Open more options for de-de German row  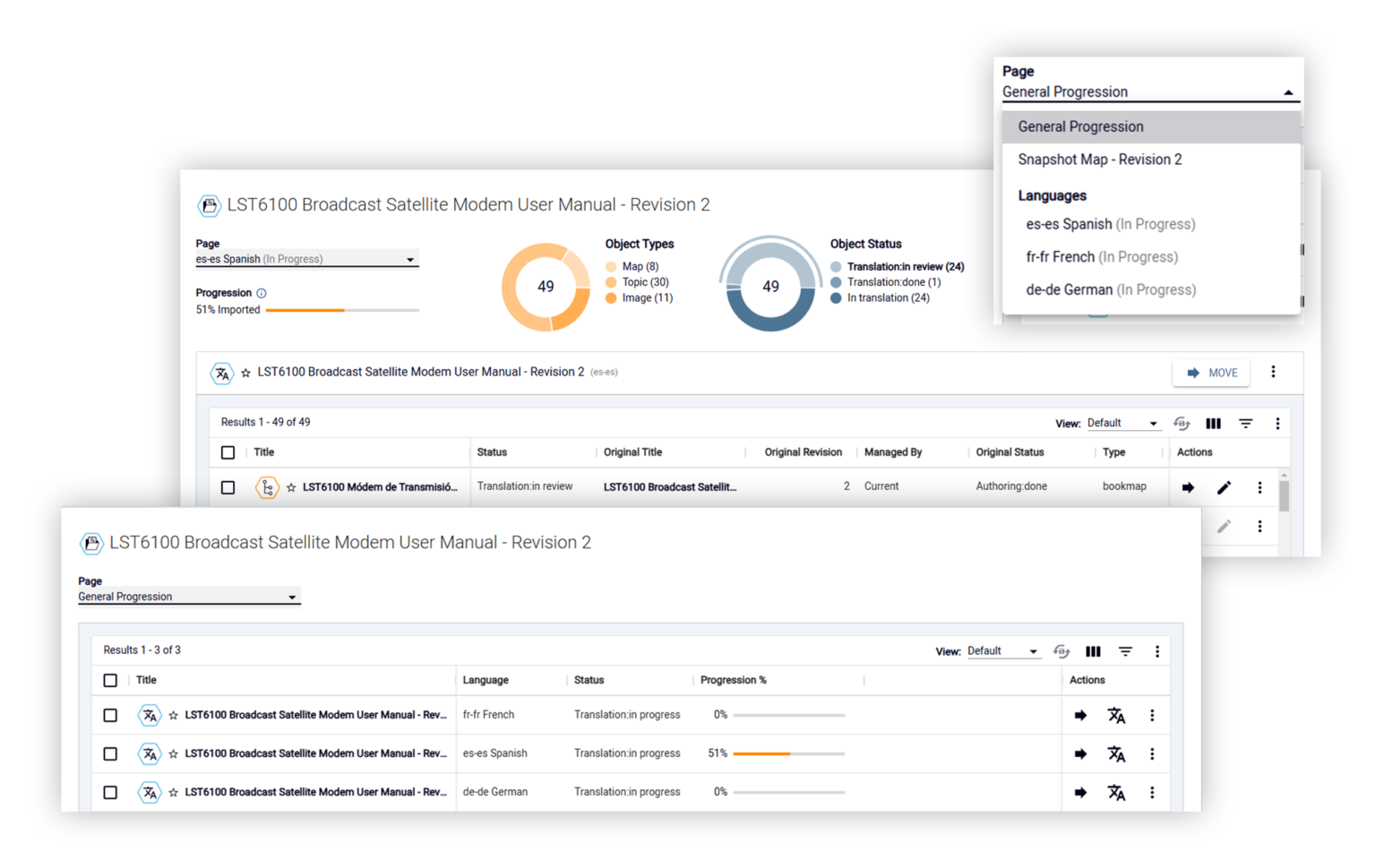click(x=1152, y=793)
